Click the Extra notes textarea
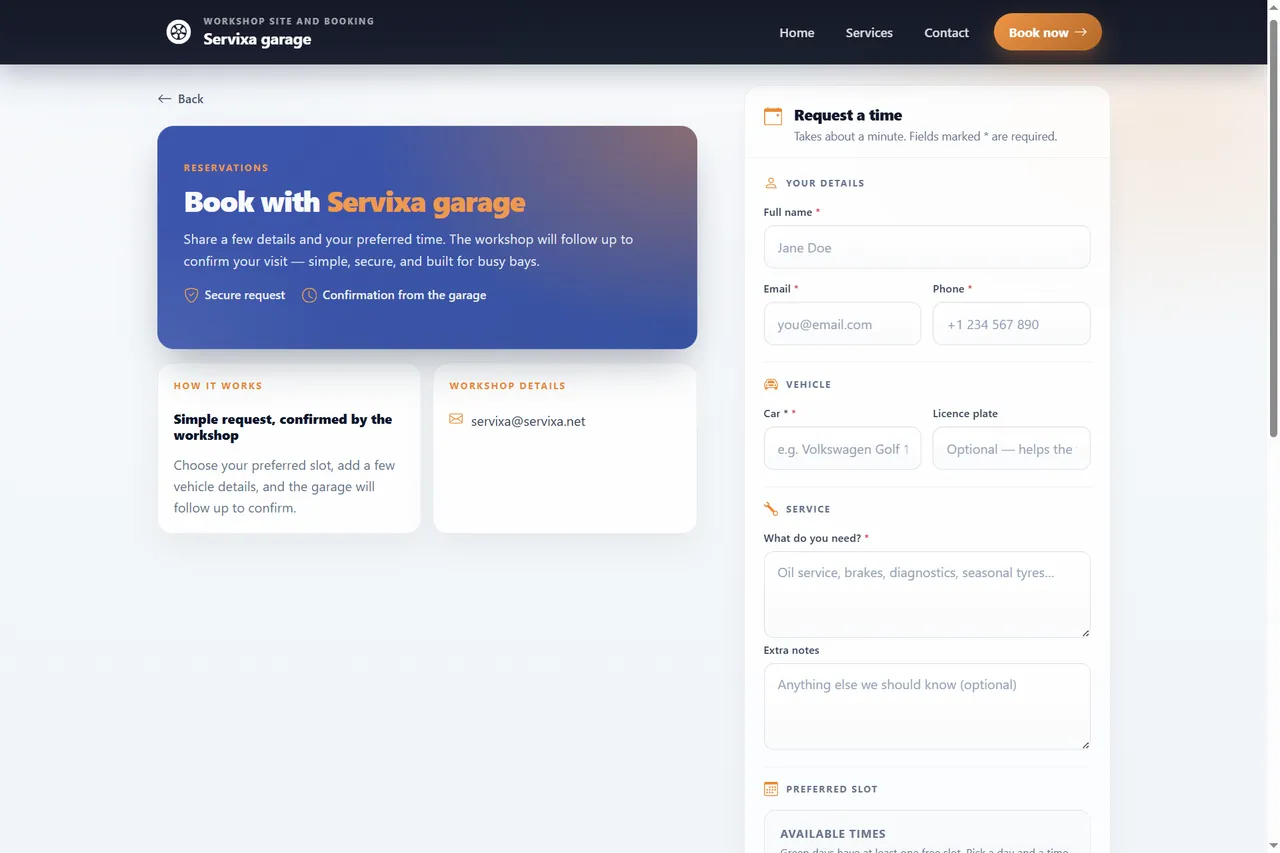1280x853 pixels. 927,706
